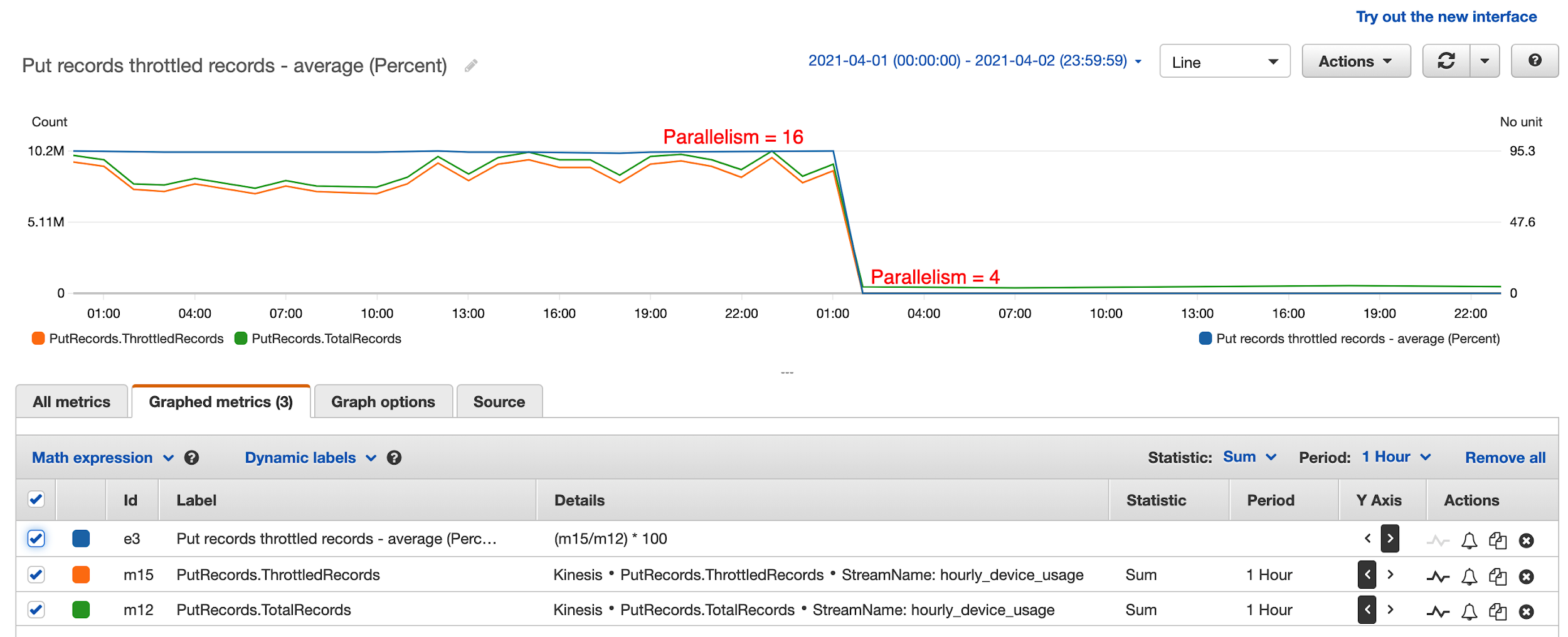Click the 'Sum' statistic cell in m12 row

tap(1141, 609)
